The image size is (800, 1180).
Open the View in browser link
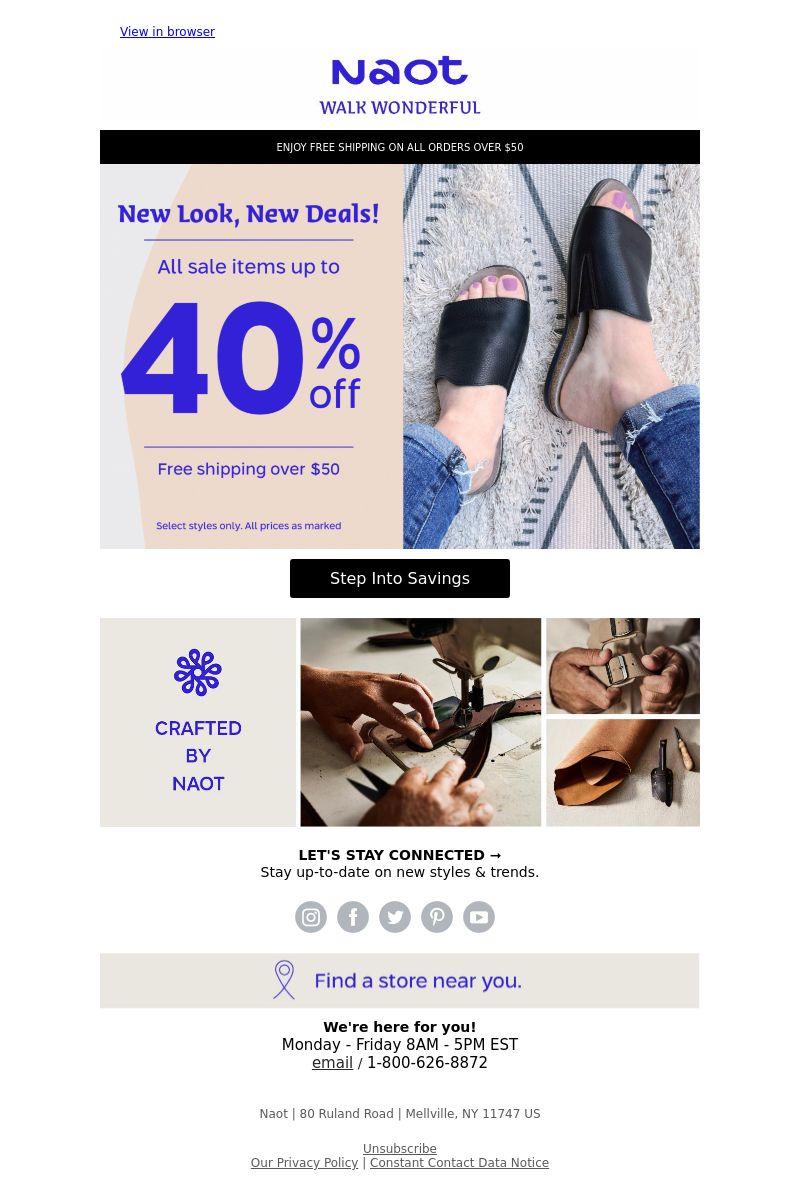point(167,32)
